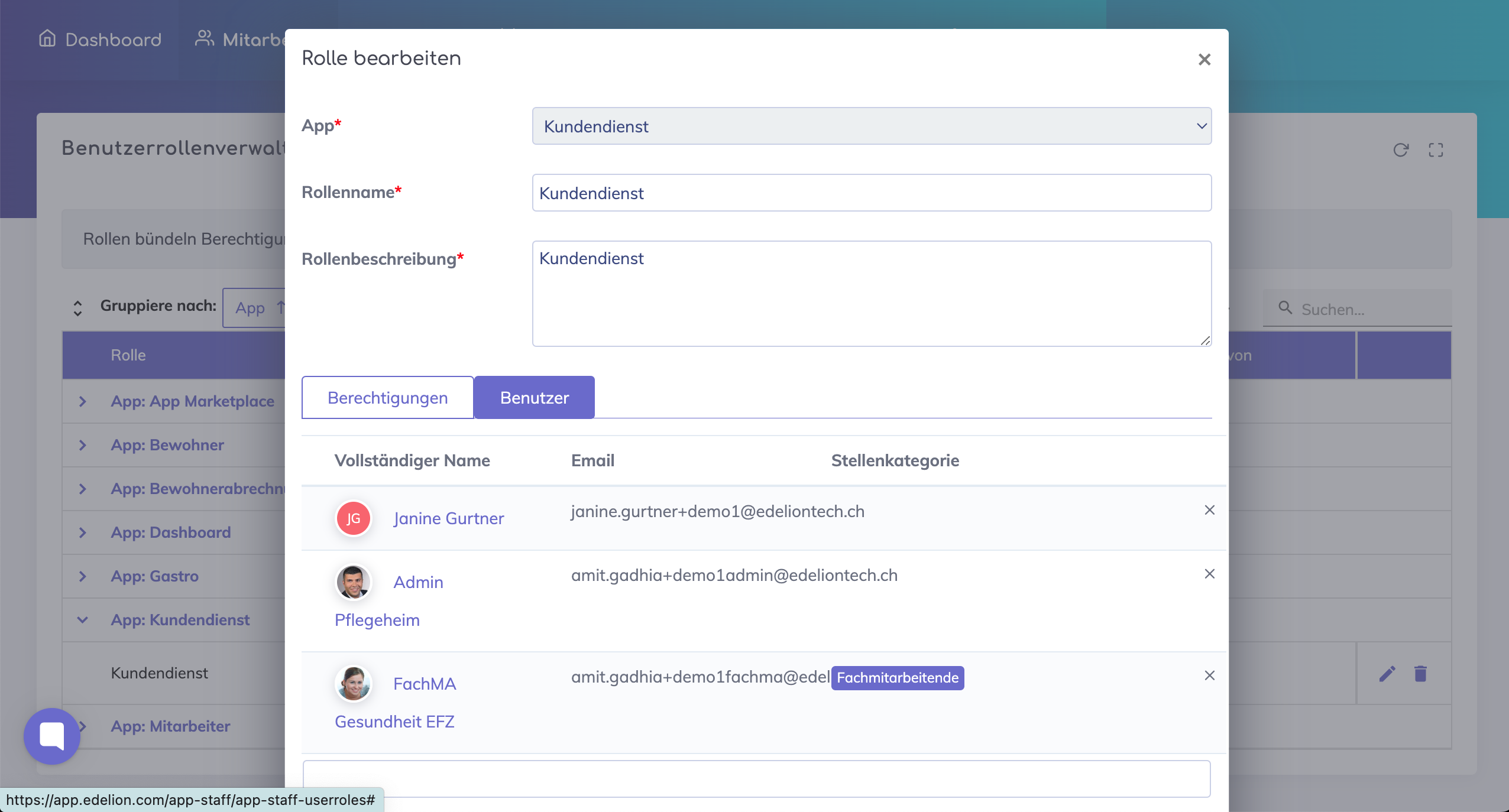Collapse the App: Kundendienst group
Image resolution: width=1509 pixels, height=812 pixels.
83,620
